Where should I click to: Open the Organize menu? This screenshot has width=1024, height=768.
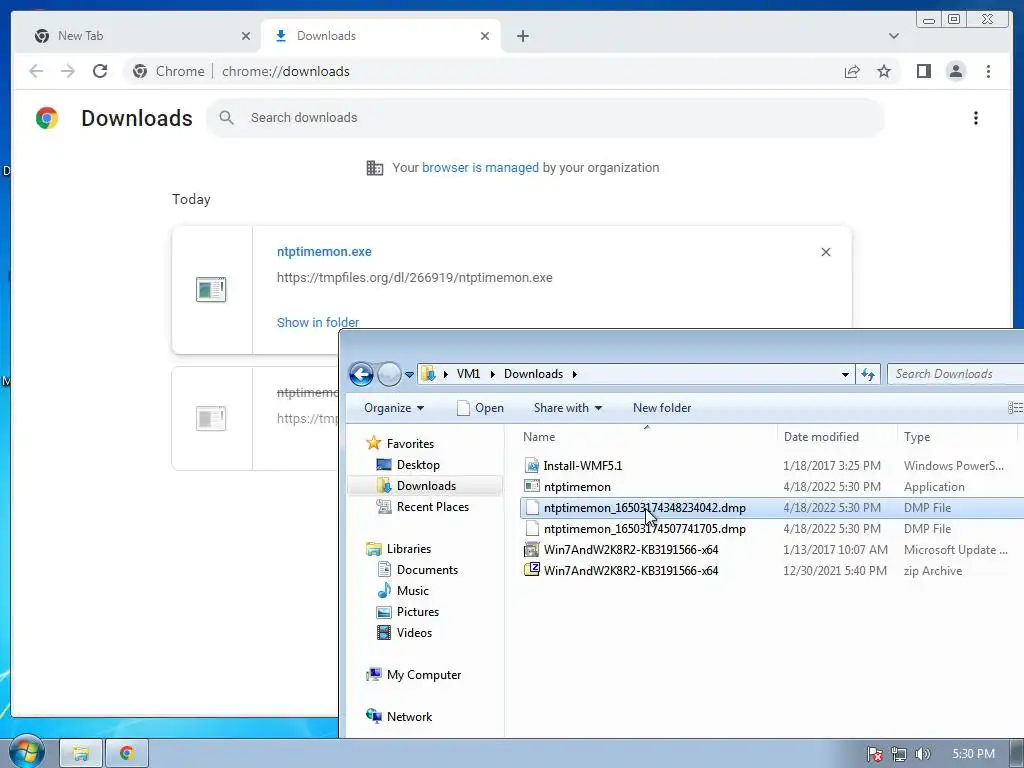coord(394,408)
